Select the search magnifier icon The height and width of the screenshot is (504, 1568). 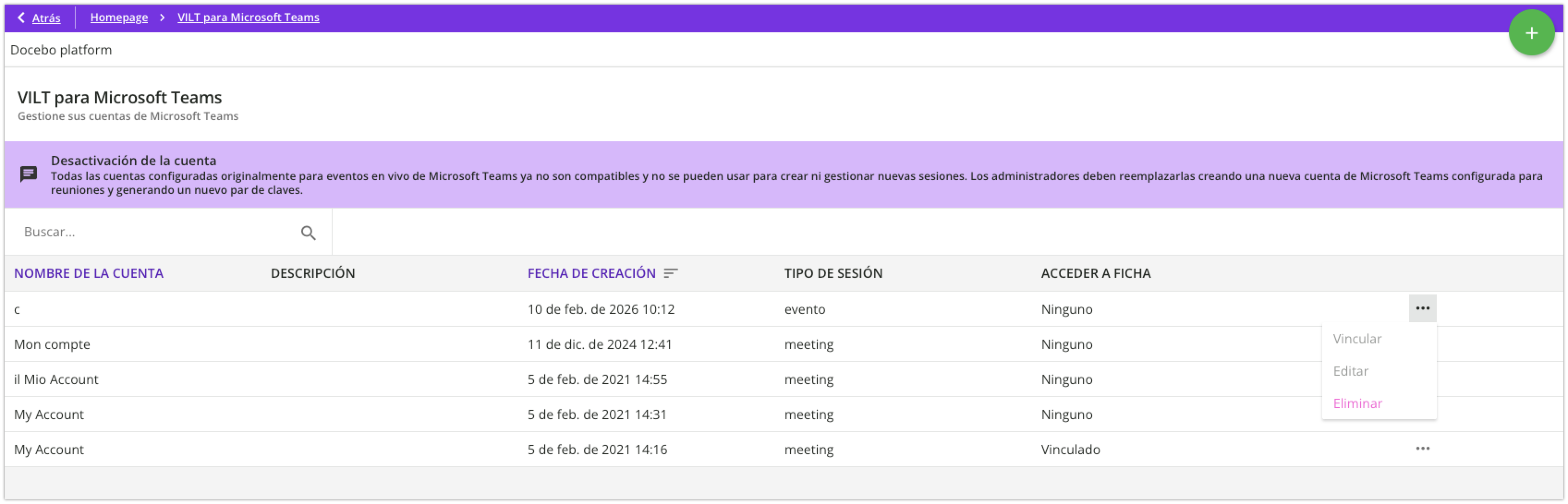[307, 232]
